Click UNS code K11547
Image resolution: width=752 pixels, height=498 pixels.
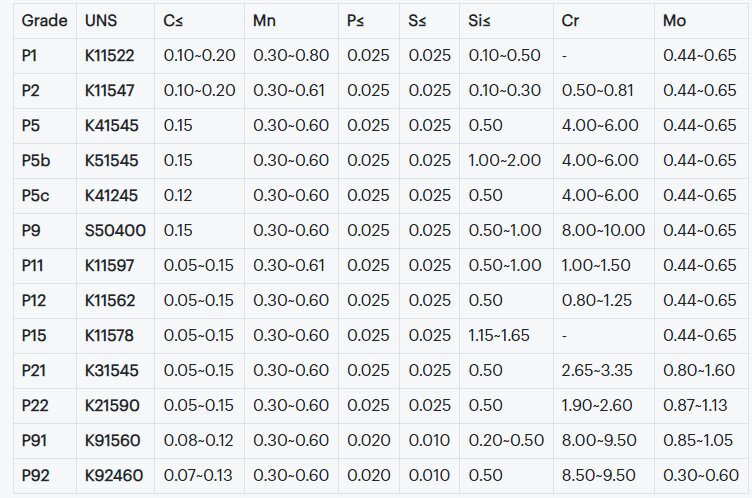tap(110, 91)
